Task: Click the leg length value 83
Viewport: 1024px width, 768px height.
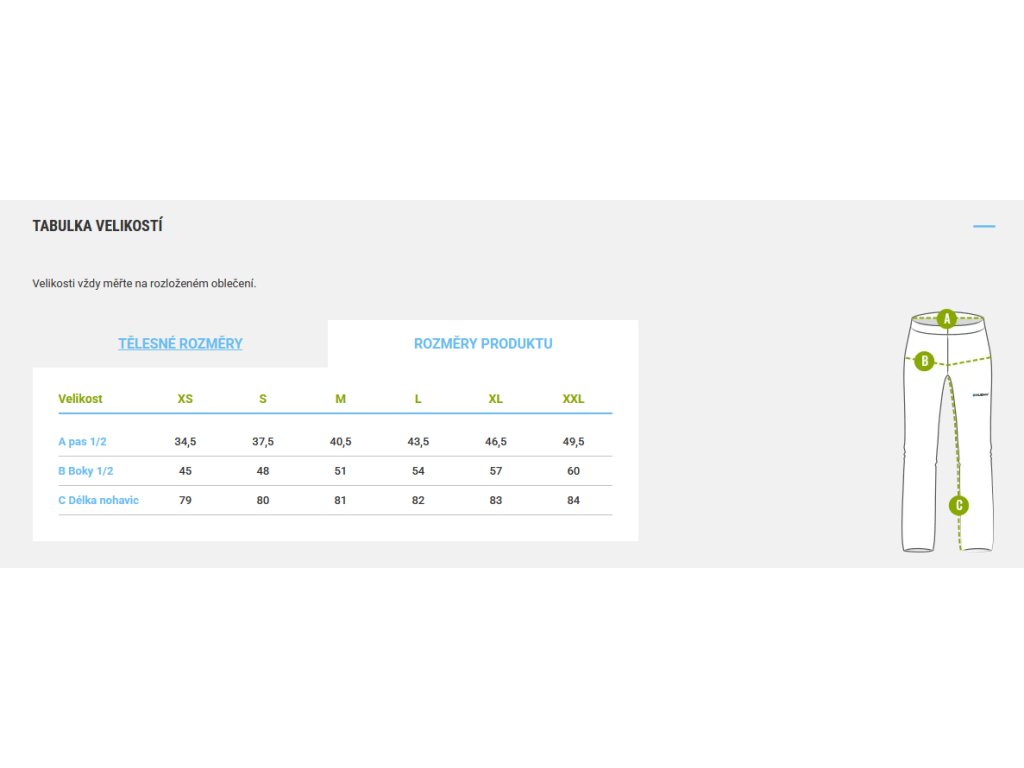Action: 496,500
